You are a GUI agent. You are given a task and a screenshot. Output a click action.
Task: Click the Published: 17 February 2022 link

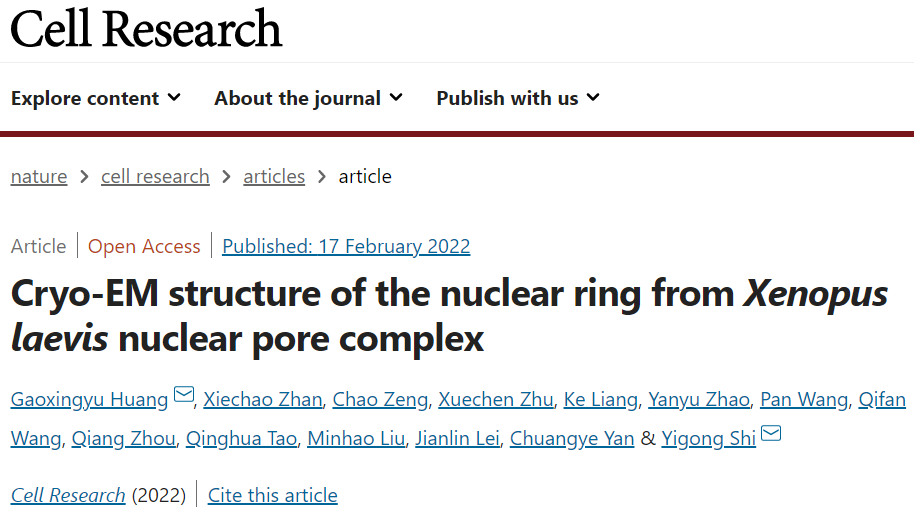click(x=346, y=246)
